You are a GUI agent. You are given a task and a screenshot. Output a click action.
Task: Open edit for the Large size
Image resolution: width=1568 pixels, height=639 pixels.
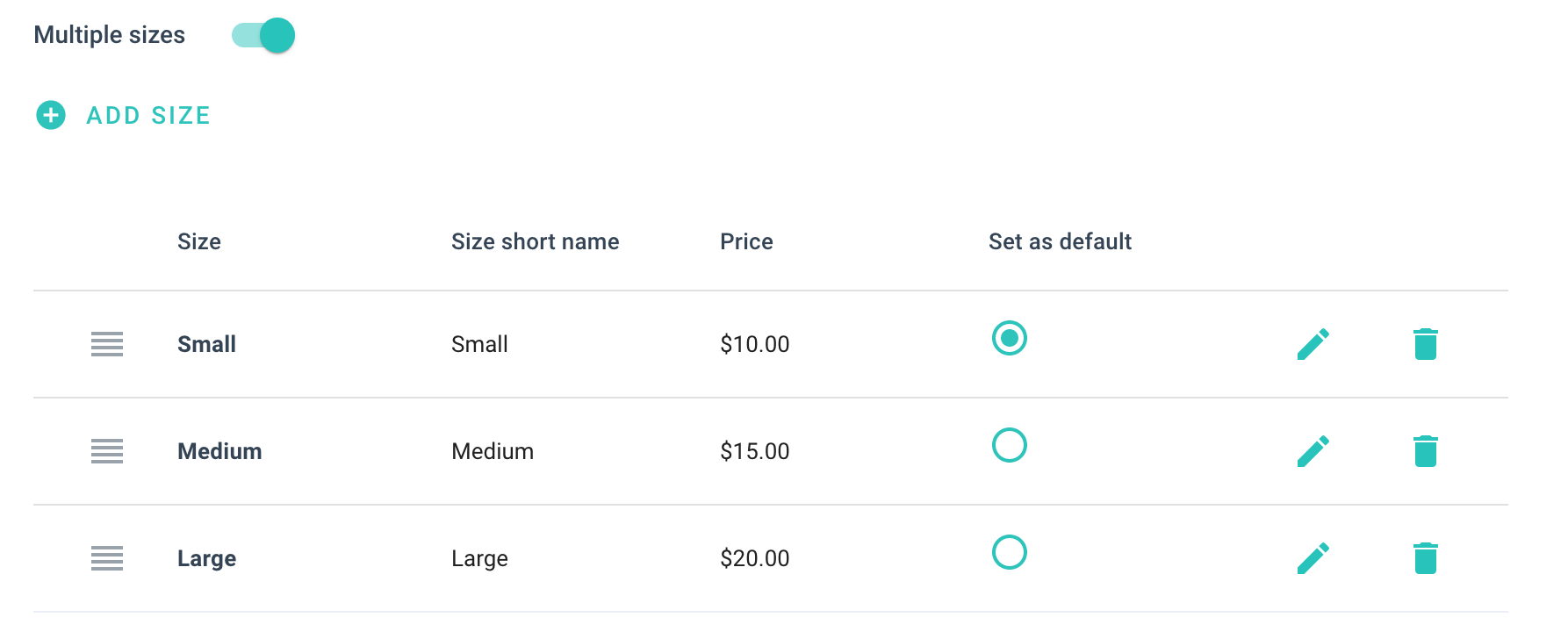click(x=1313, y=558)
